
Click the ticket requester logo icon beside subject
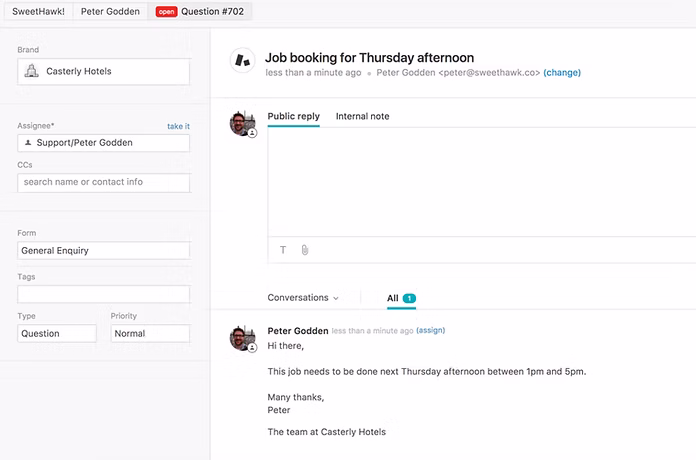(x=242, y=60)
